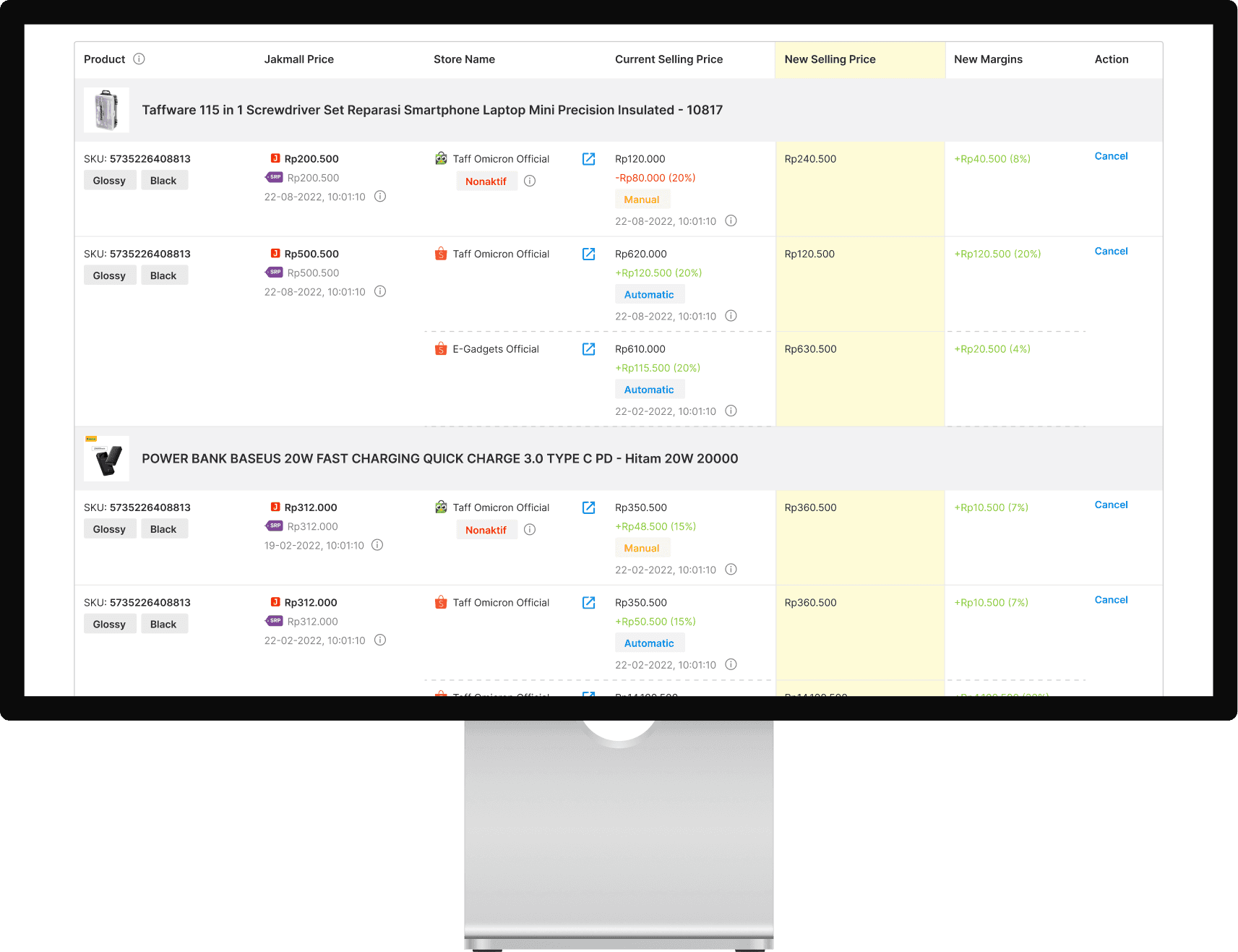Click the info icon beside the 19-02-2022 date
This screenshot has height=952, width=1238.
tap(377, 545)
